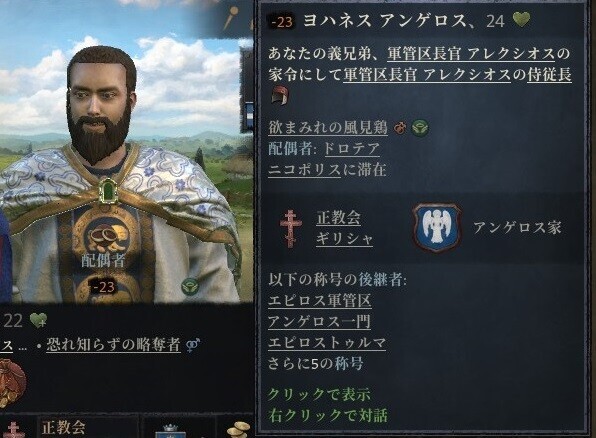
Task: Open the ギリシャ culture link
Action: [x=344, y=239]
